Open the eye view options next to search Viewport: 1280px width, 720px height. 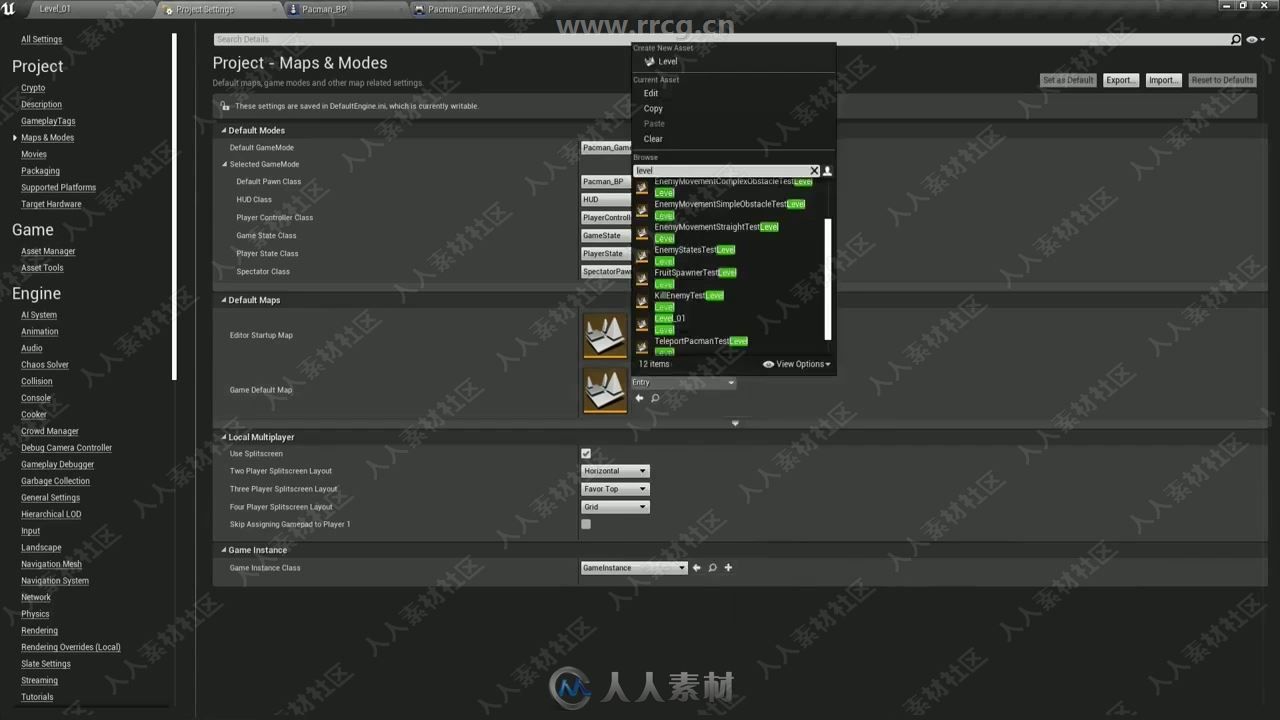[1256, 39]
